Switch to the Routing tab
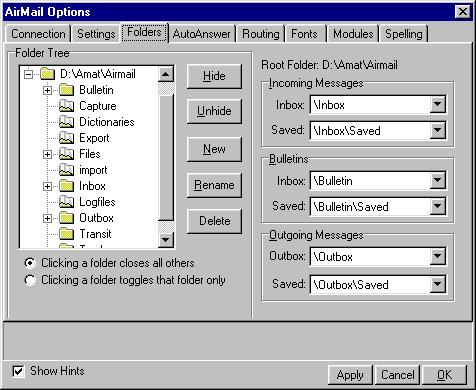The width and height of the screenshot is (476, 390). [261, 34]
